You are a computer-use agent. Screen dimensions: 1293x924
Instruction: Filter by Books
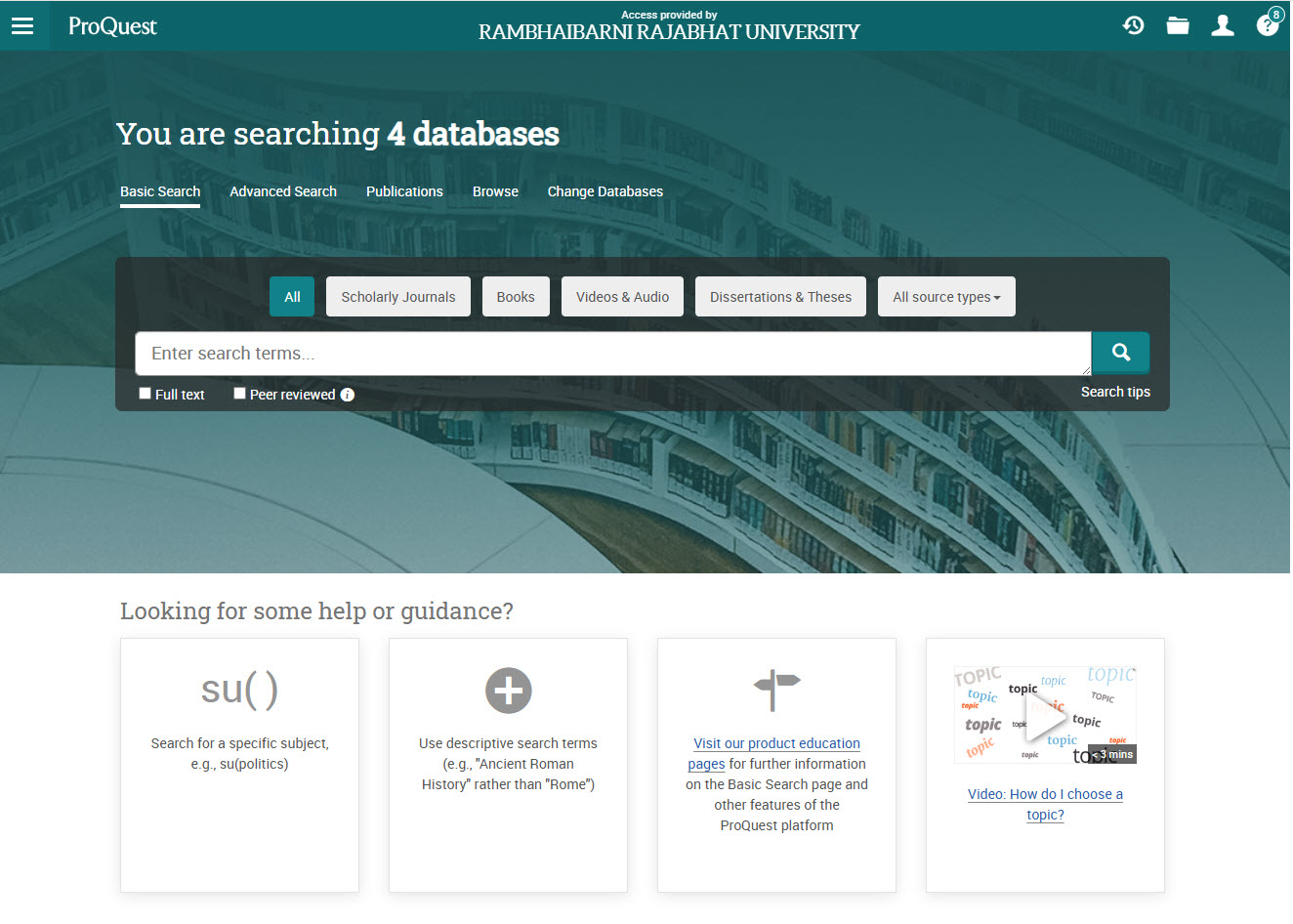[x=516, y=297]
